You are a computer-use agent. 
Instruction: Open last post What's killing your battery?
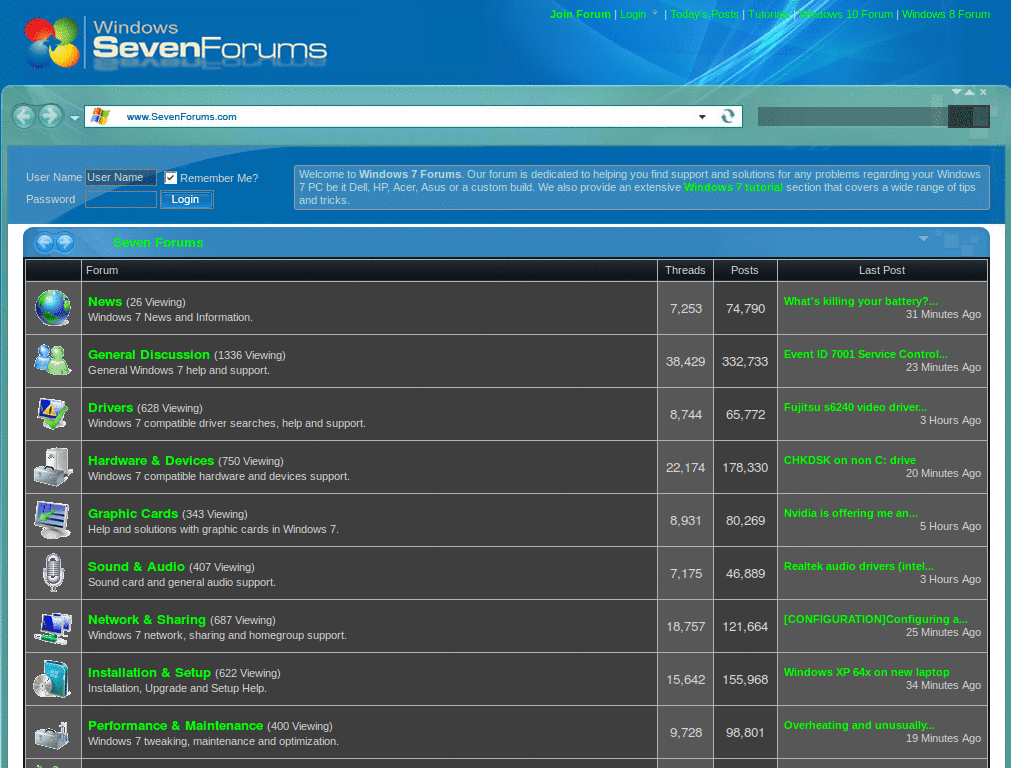(x=861, y=301)
